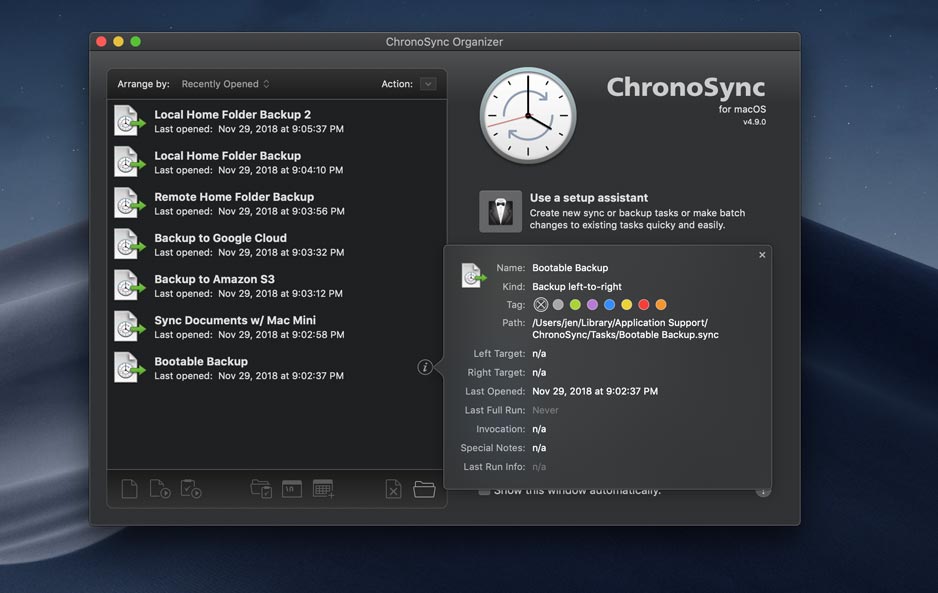Select Bootable Backup title in list
Image resolution: width=938 pixels, height=593 pixels.
pos(201,361)
